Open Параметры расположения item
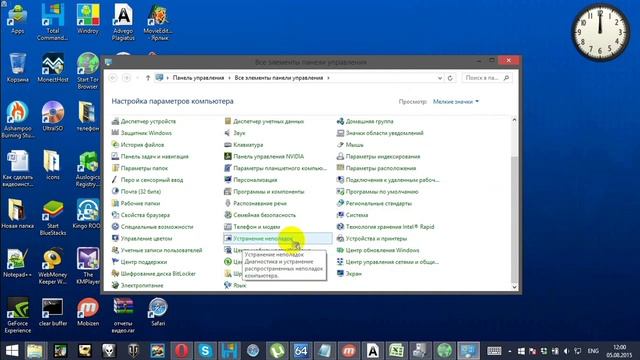Viewport: 640px width, 360px height. click(376, 168)
